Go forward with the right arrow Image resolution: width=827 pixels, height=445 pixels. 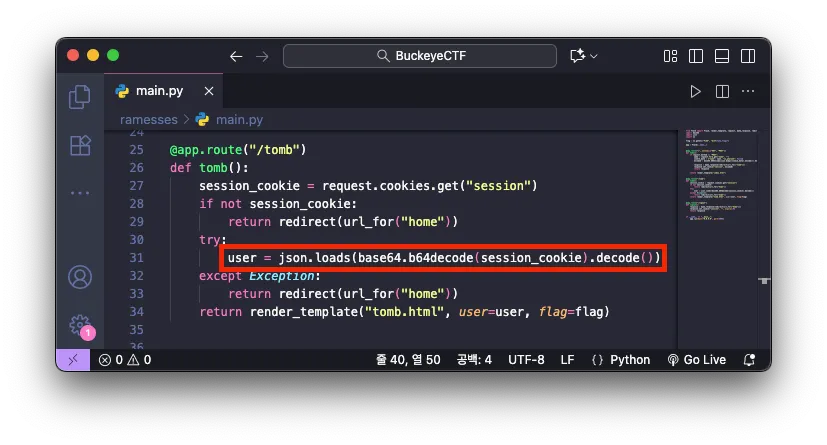262,56
